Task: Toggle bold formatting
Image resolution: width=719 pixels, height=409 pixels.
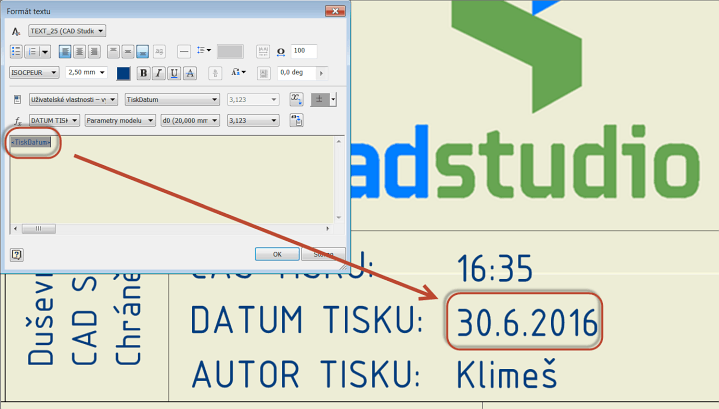Action: coord(144,73)
